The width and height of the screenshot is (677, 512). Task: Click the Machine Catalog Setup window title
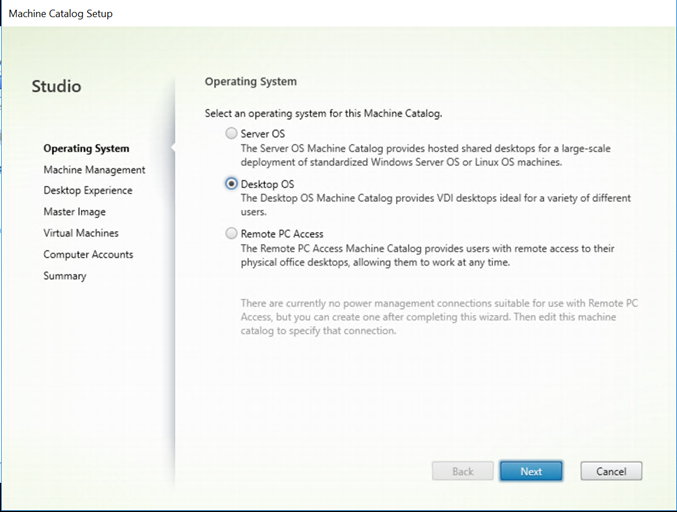pos(60,13)
